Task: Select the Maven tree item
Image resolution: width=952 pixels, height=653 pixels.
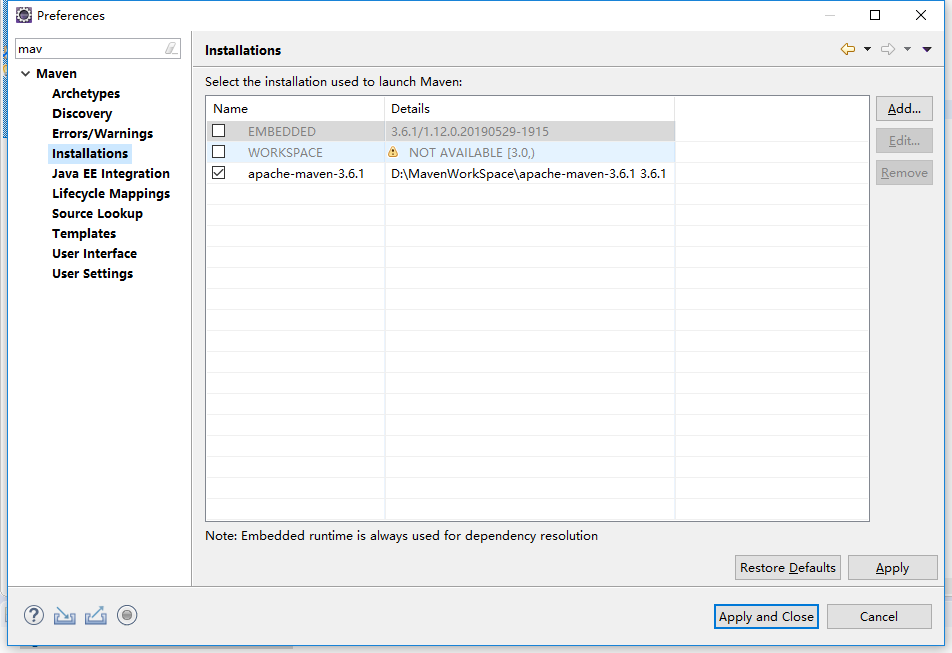Action: tap(56, 73)
